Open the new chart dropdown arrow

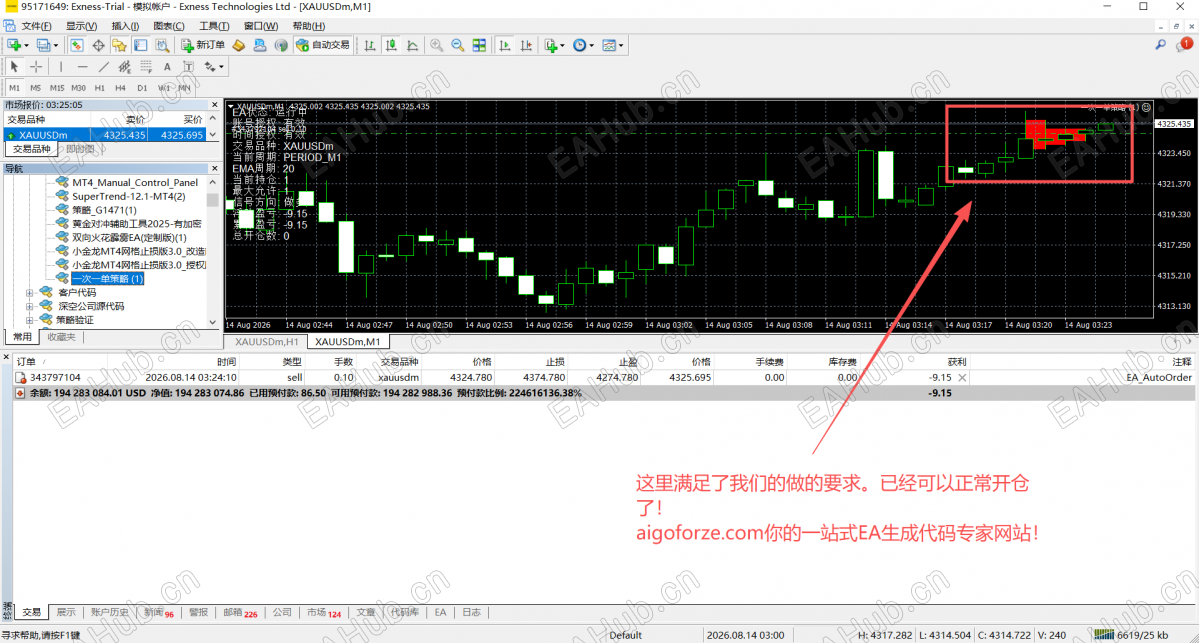coord(26,46)
